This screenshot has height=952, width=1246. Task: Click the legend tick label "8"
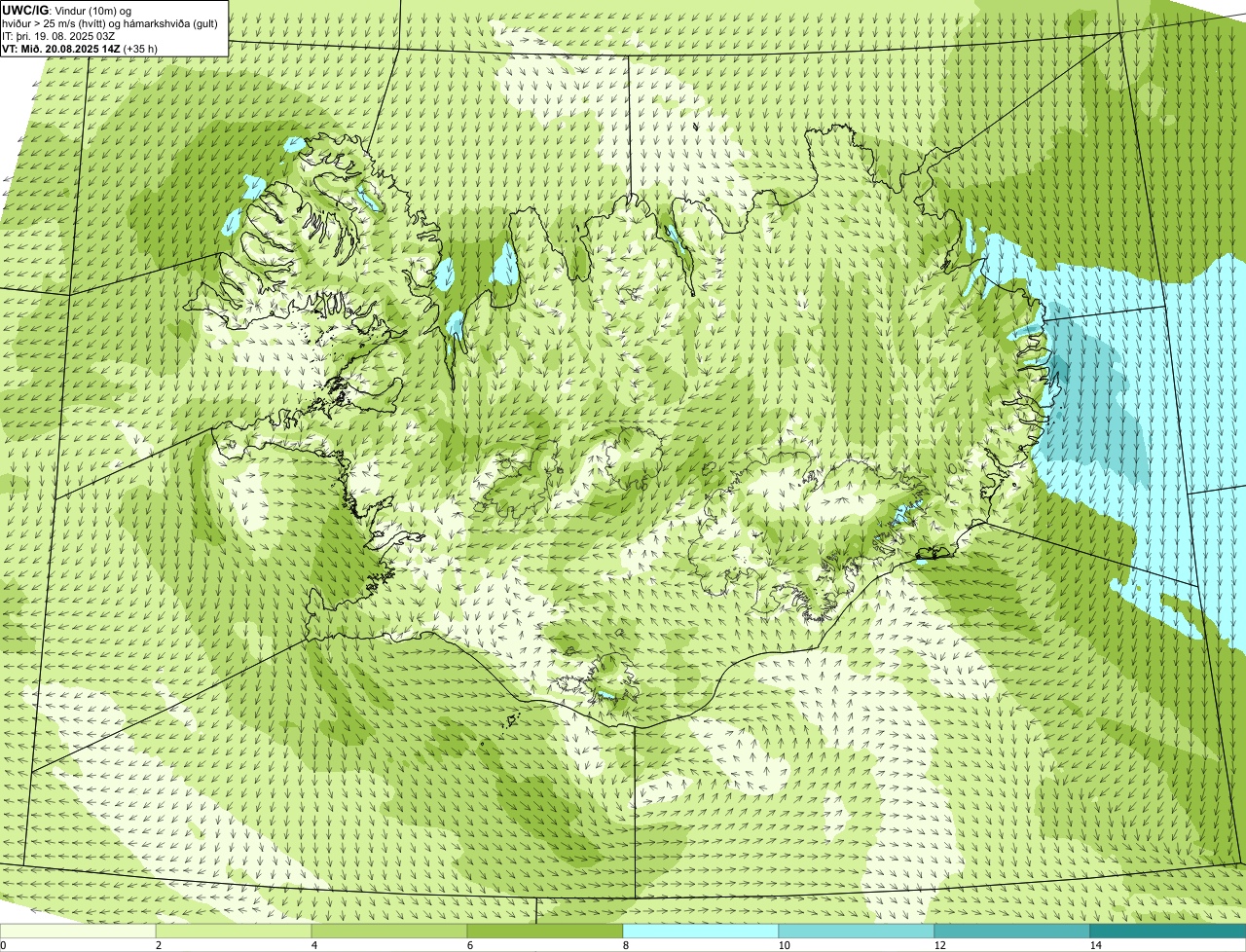click(625, 945)
